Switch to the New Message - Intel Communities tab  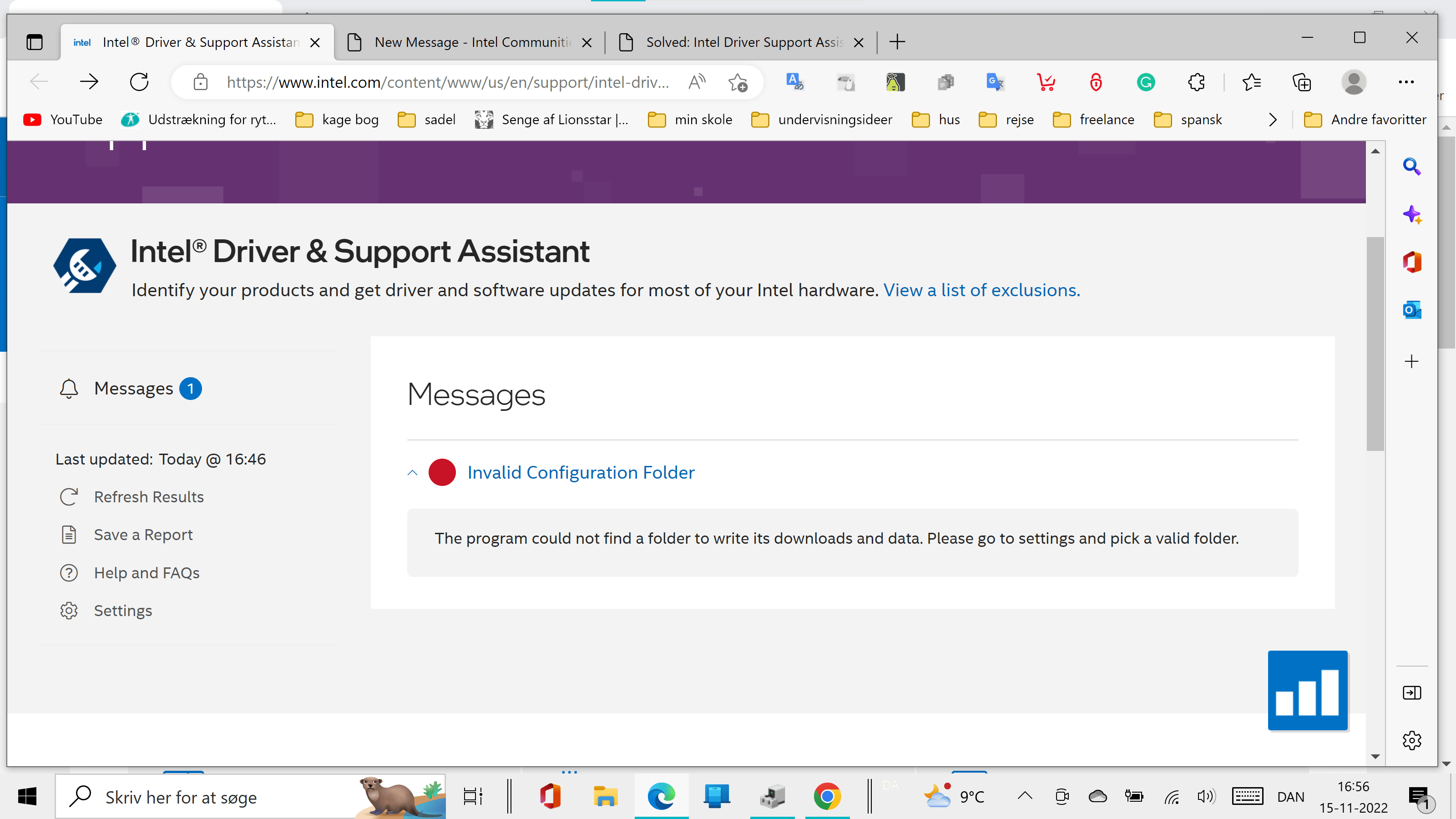[464, 42]
